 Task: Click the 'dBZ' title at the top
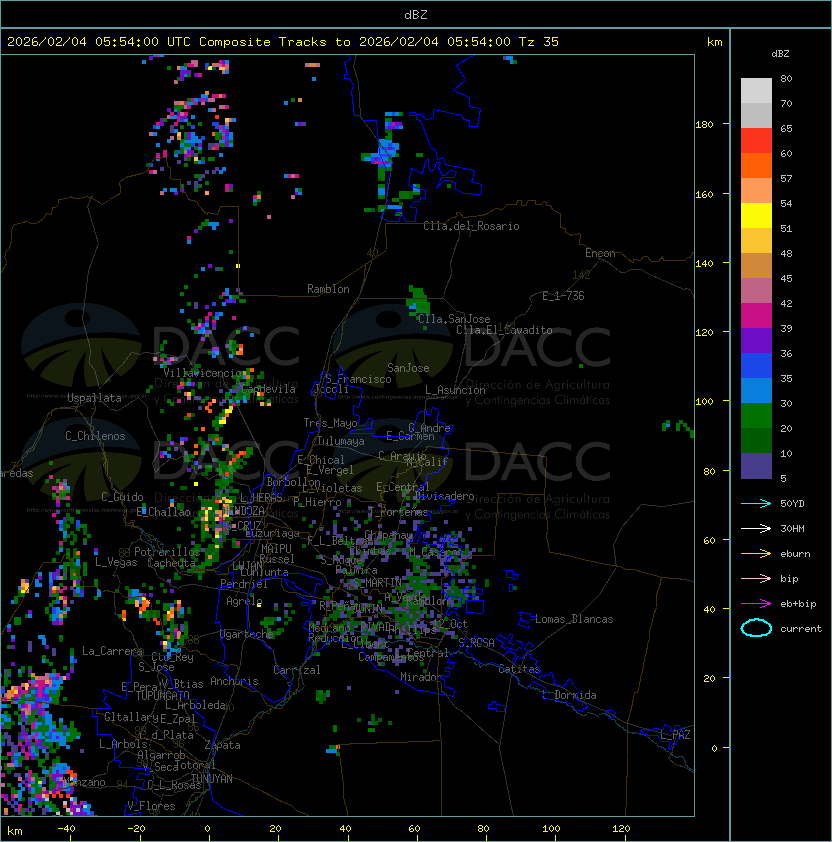click(x=416, y=15)
